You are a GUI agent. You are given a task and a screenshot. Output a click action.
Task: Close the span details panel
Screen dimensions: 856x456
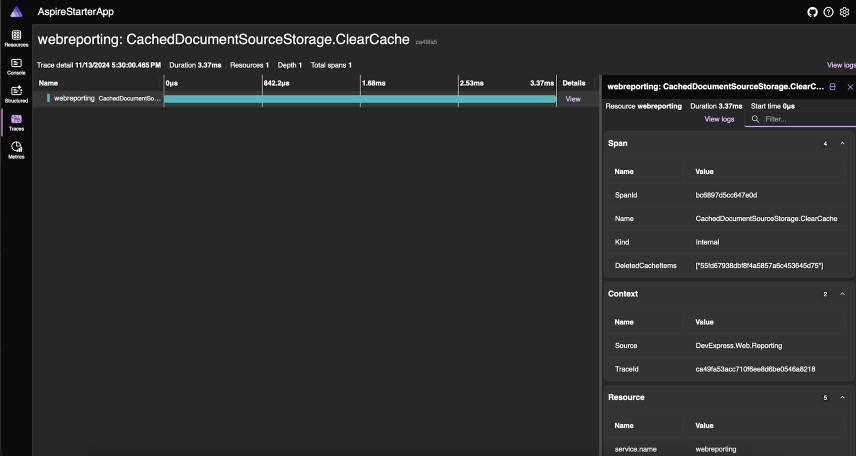coord(849,87)
